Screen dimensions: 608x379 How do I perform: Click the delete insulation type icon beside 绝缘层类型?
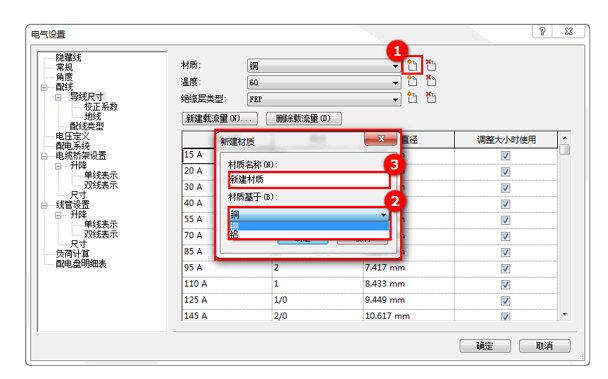point(430,98)
